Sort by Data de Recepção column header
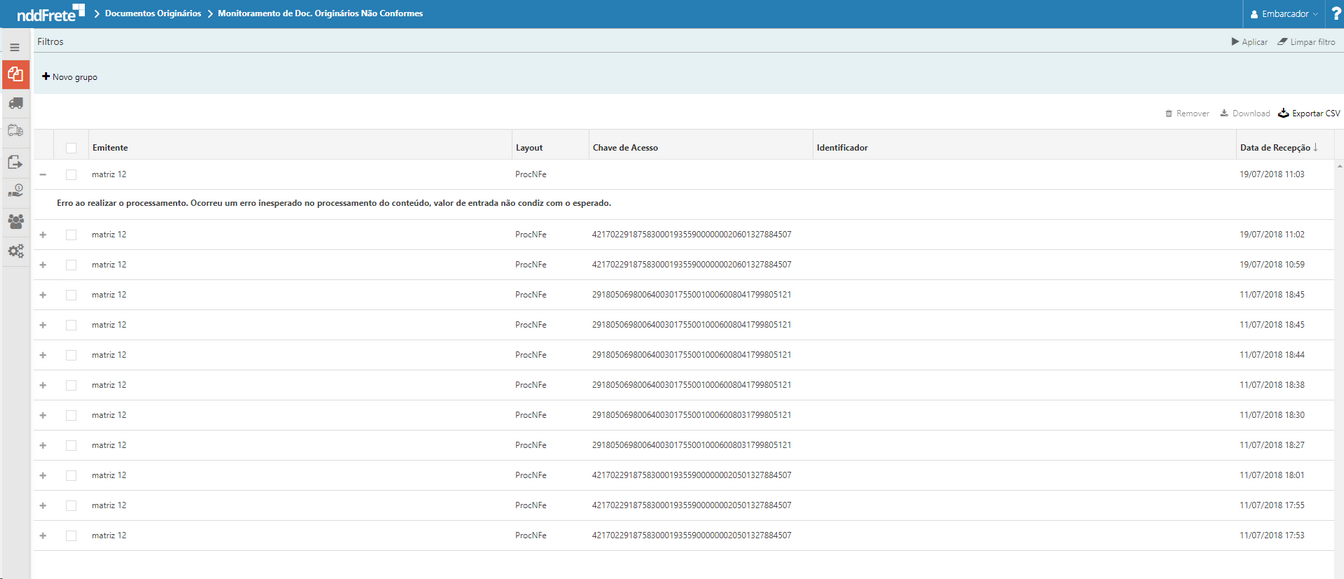Image resolution: width=1344 pixels, height=579 pixels. coord(1274,146)
